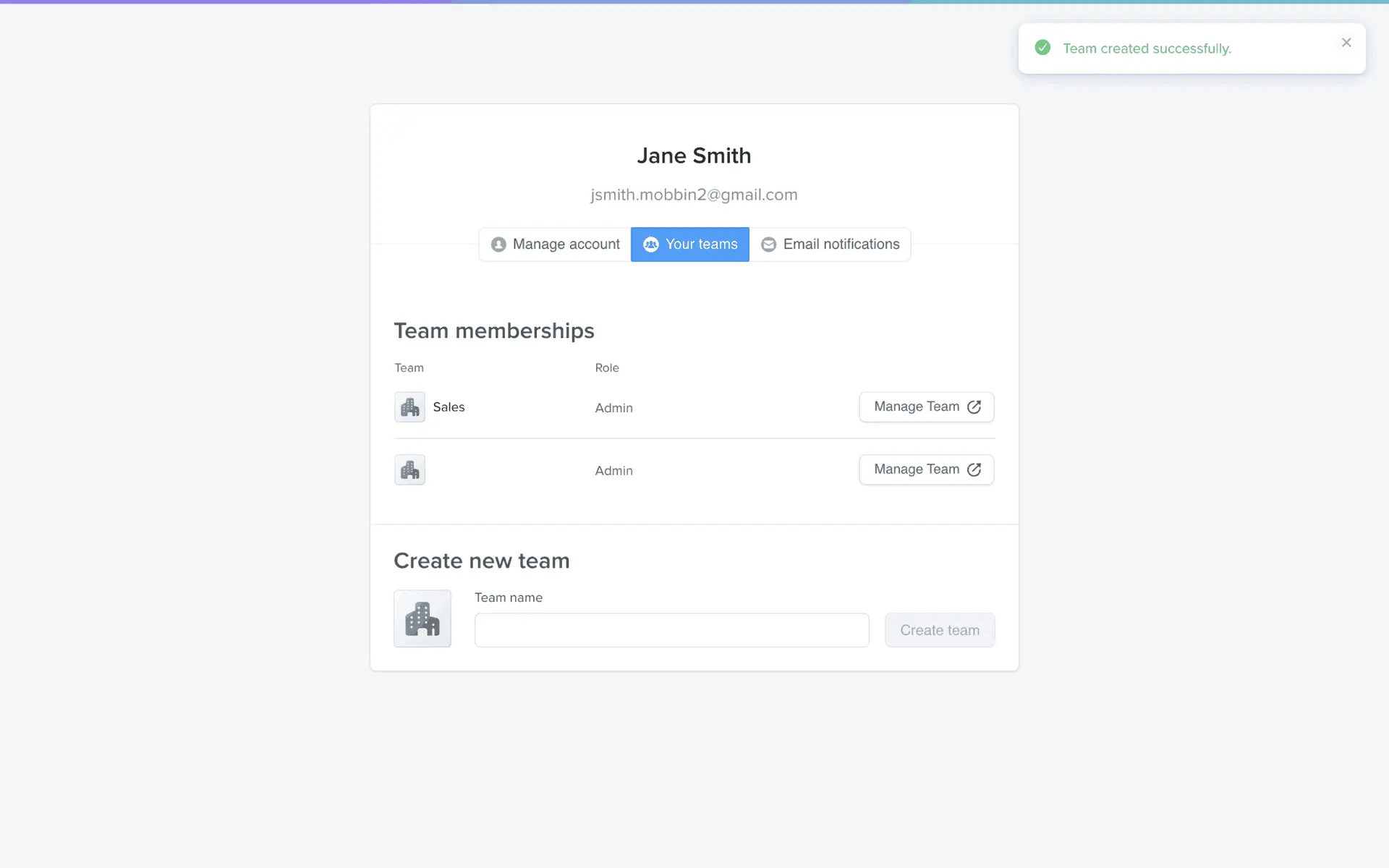This screenshot has height=868, width=1389.
Task: Open the Manage account tab
Action: [555, 244]
